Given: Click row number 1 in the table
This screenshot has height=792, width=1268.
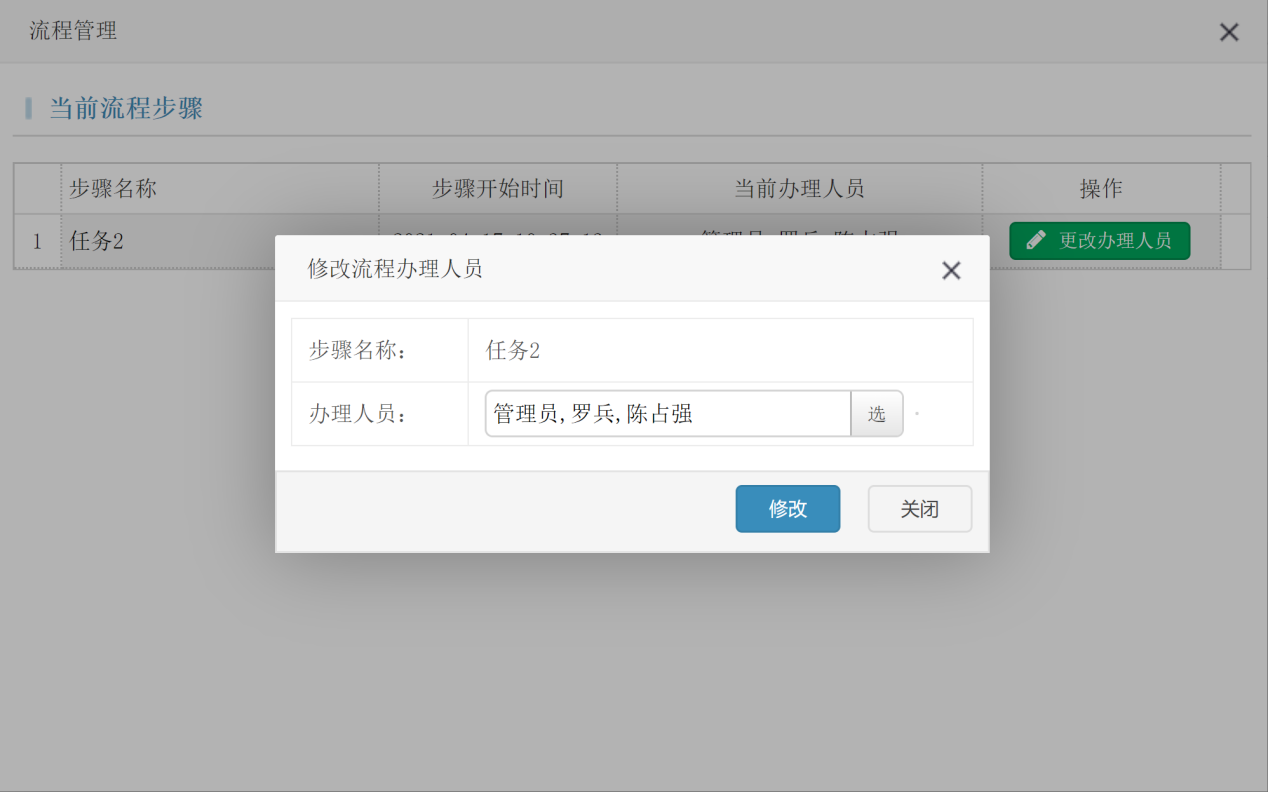Looking at the screenshot, I should tap(38, 241).
